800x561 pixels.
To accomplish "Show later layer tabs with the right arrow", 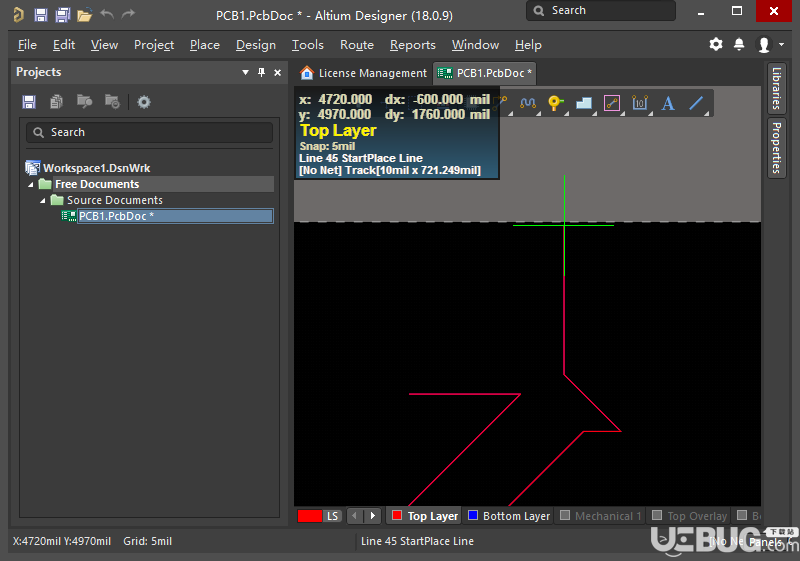I will 373,516.
